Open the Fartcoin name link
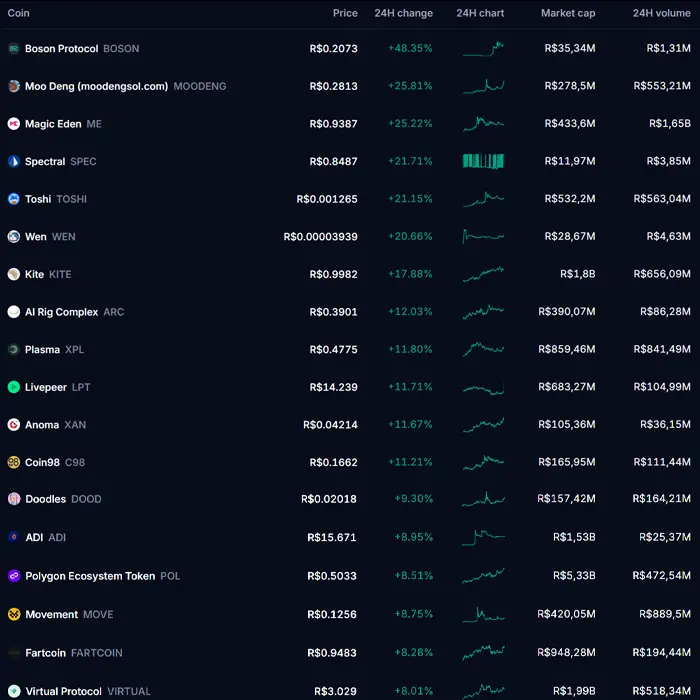Image resolution: width=700 pixels, height=700 pixels. click(45, 653)
